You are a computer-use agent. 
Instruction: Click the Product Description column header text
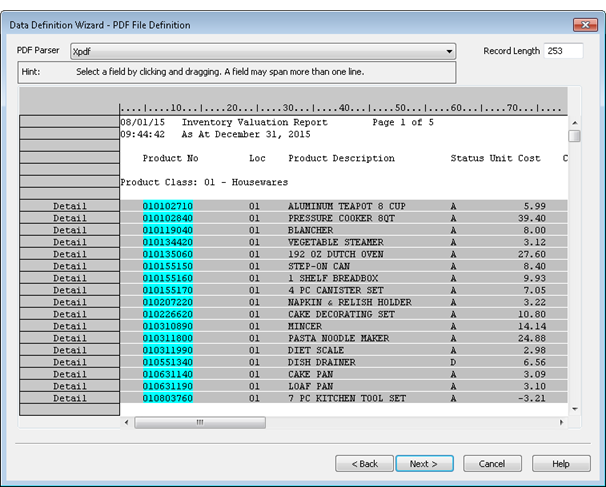point(341,158)
